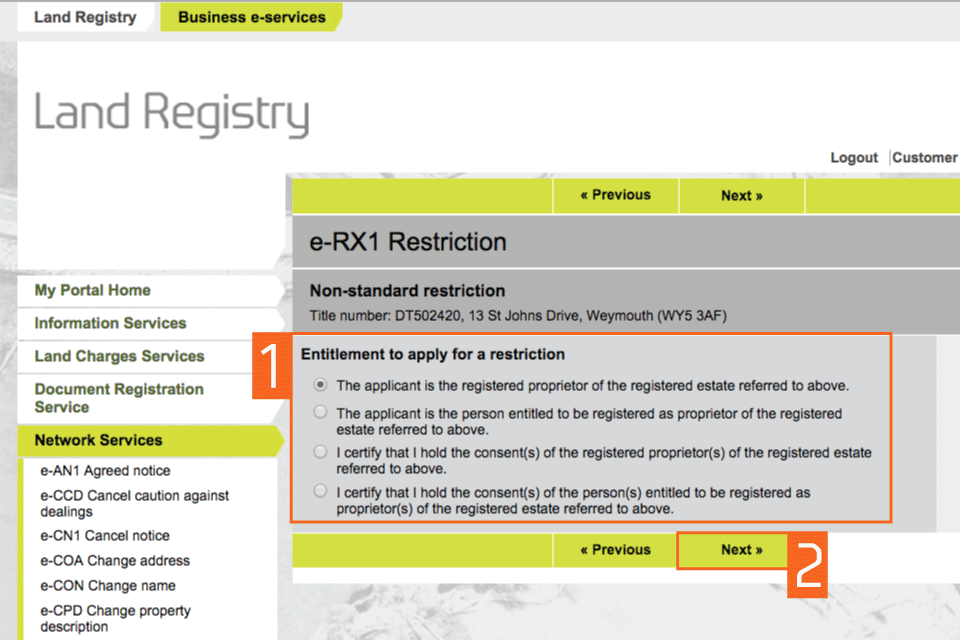Click the bottom Next » button

click(741, 550)
